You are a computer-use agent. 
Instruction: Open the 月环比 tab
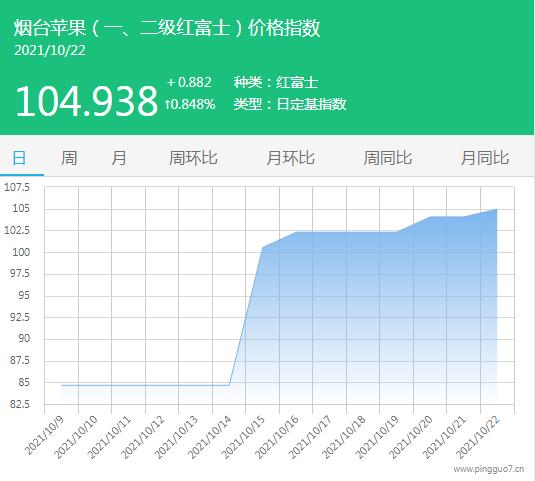[290, 158]
